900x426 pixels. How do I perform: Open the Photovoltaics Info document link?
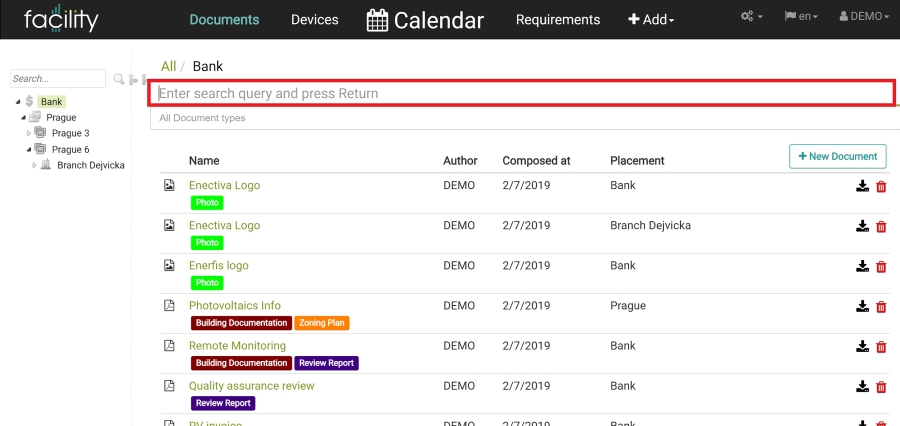235,305
